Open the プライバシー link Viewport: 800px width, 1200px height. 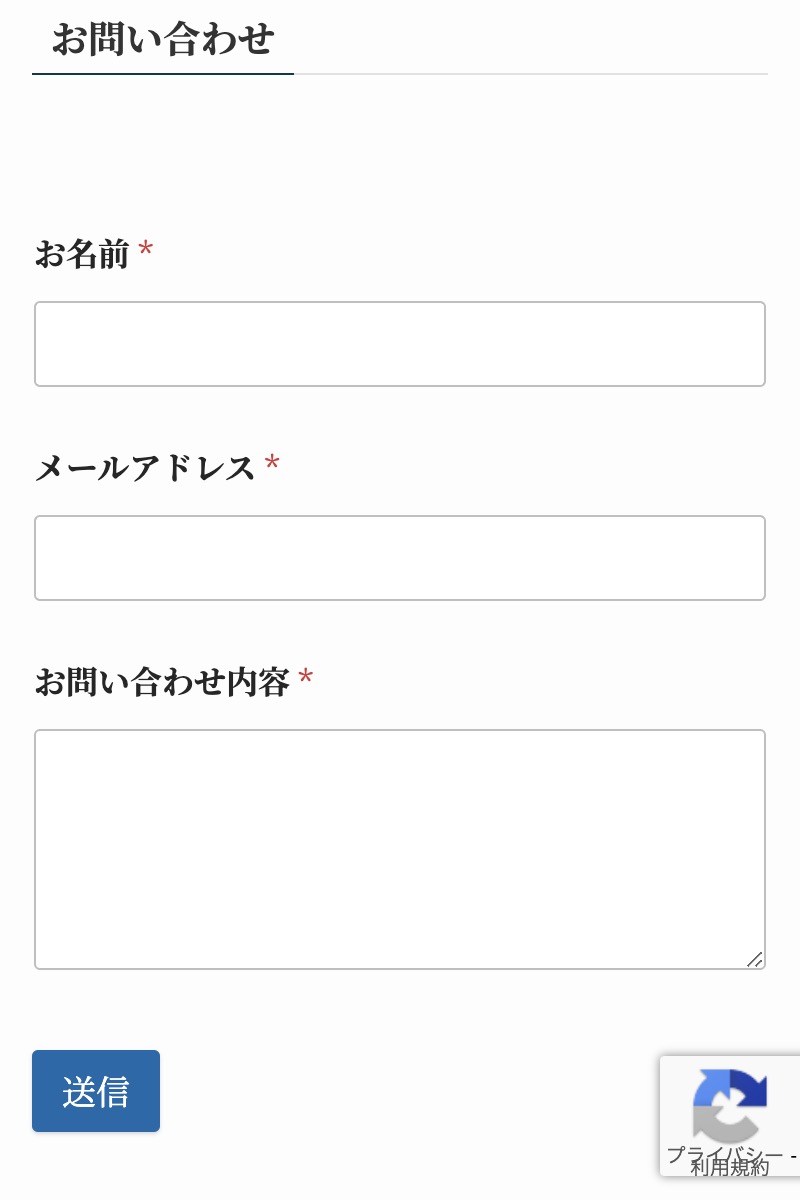725,1155
